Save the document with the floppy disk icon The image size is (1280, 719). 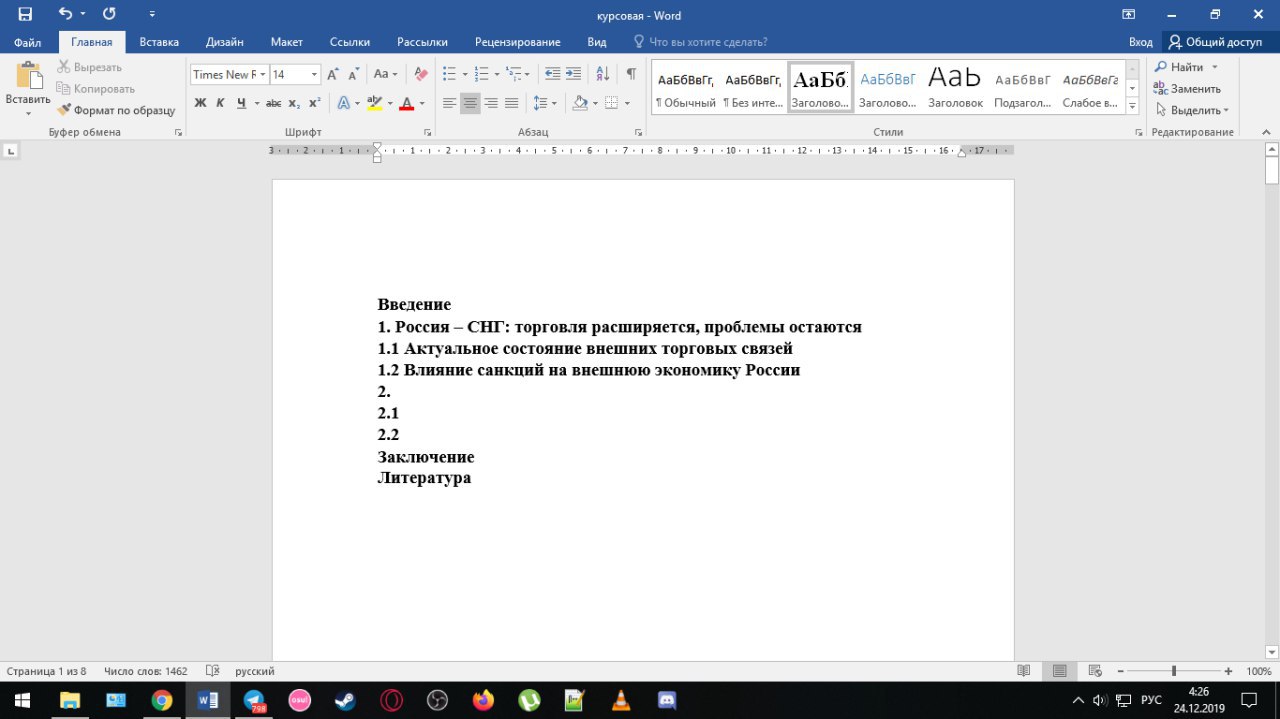coord(25,14)
